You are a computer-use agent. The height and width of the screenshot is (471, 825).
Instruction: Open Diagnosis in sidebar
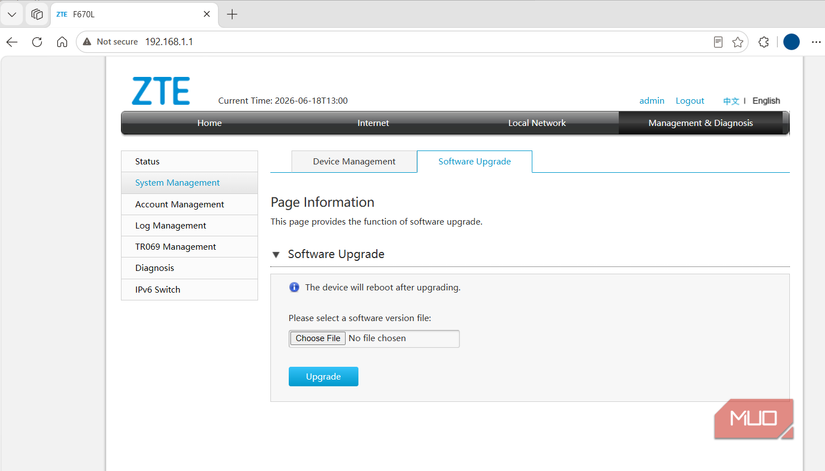189,268
